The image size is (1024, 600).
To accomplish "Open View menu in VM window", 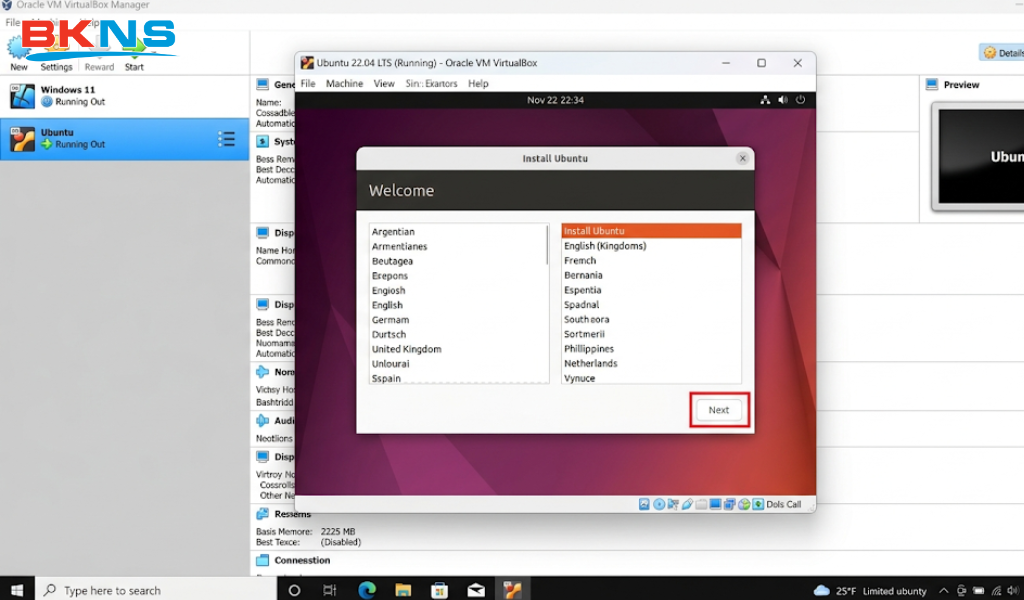I will coord(384,84).
